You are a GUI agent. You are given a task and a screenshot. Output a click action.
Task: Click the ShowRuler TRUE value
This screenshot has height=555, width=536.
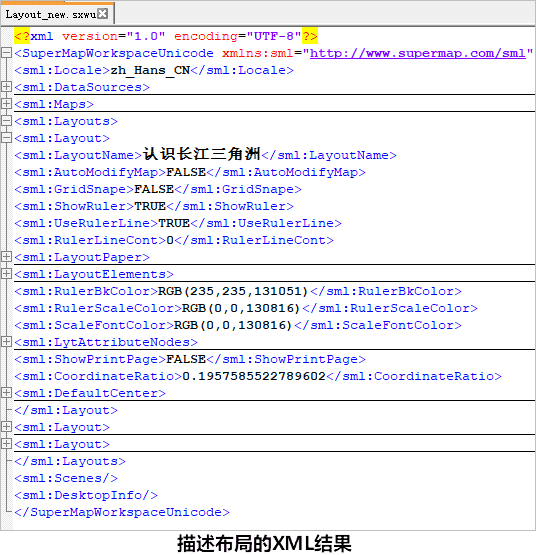coord(150,206)
